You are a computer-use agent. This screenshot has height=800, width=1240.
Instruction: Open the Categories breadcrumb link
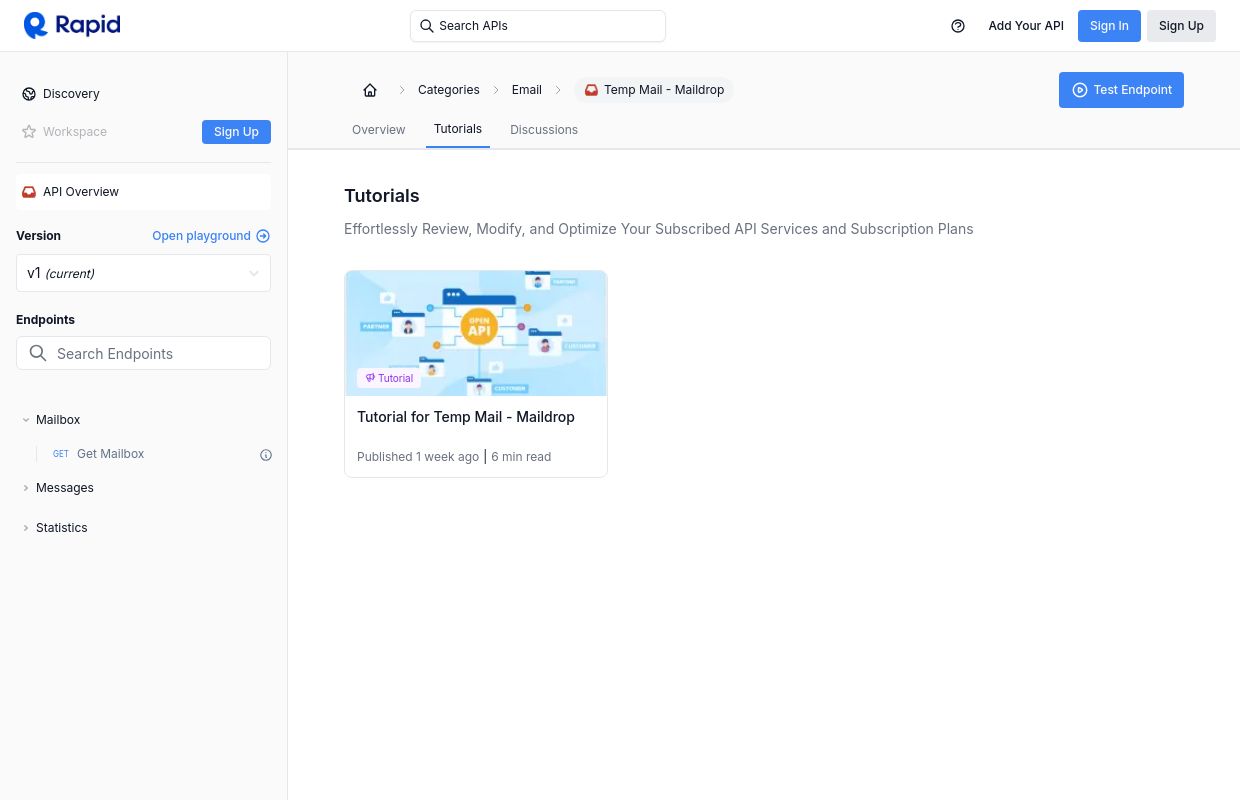click(x=448, y=90)
